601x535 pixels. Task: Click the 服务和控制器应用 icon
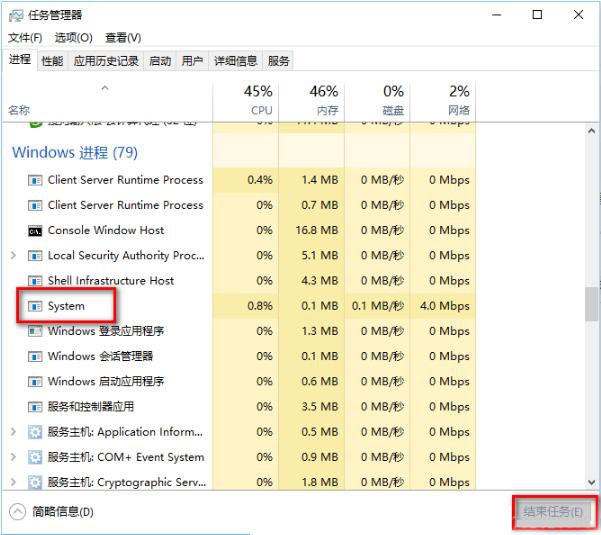coord(35,407)
